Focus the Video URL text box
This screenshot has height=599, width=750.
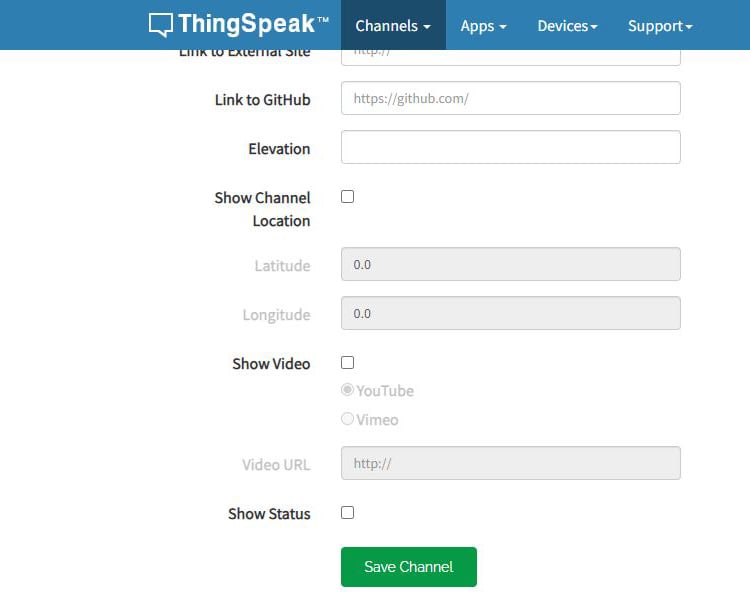(510, 464)
